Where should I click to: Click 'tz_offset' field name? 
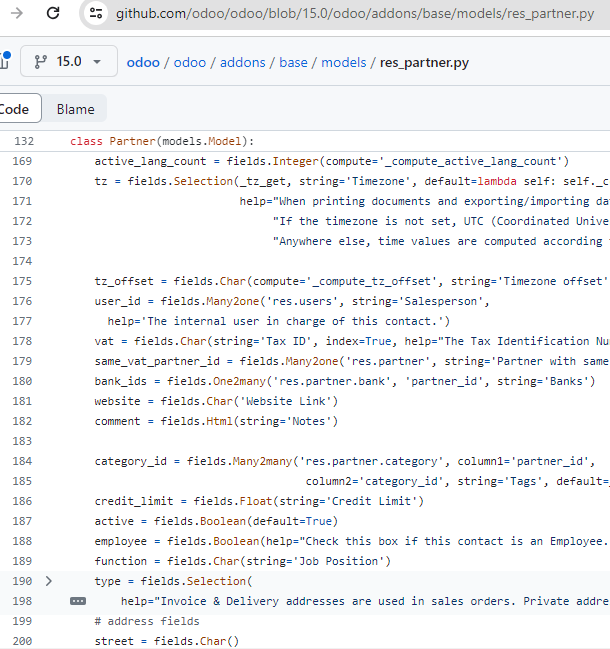pyautogui.click(x=124, y=281)
